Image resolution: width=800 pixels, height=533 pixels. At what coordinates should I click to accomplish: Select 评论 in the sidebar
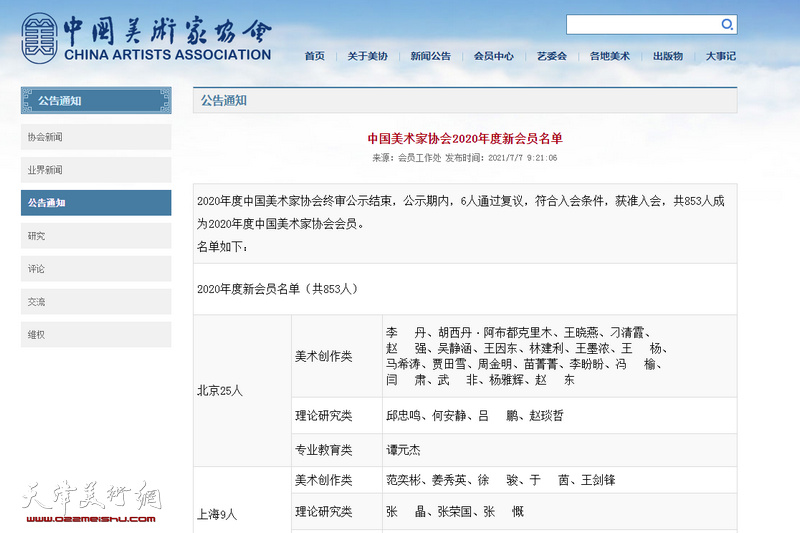click(x=96, y=269)
